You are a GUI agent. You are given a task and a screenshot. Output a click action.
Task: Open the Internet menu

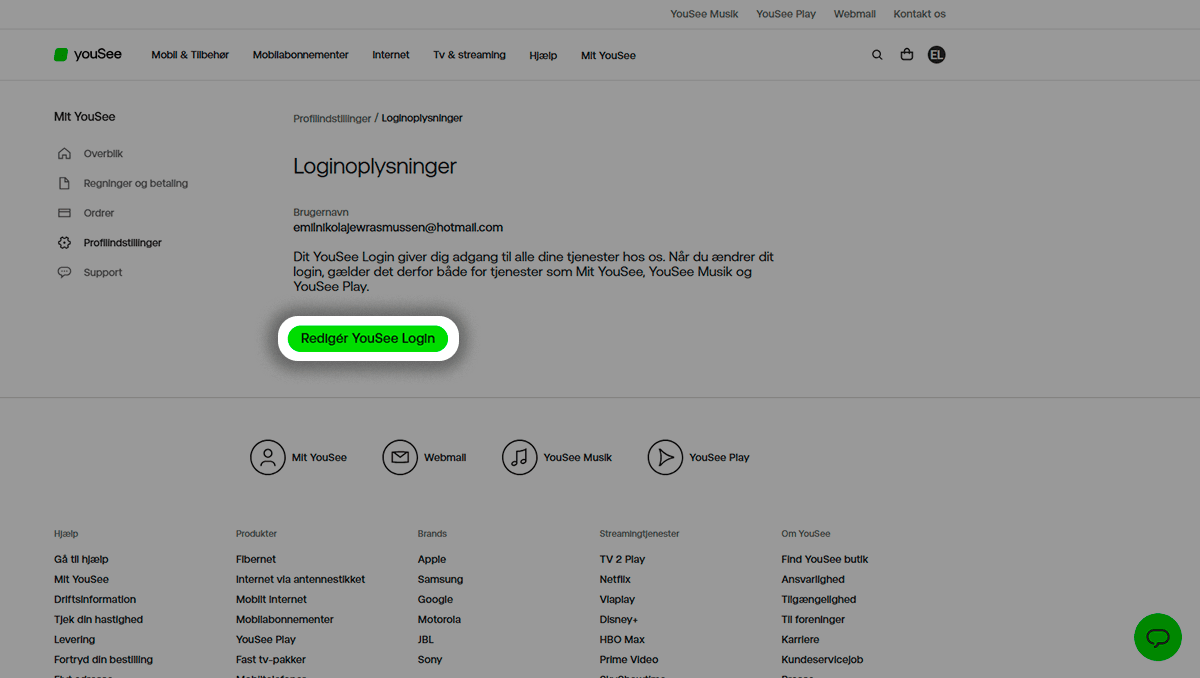point(391,55)
